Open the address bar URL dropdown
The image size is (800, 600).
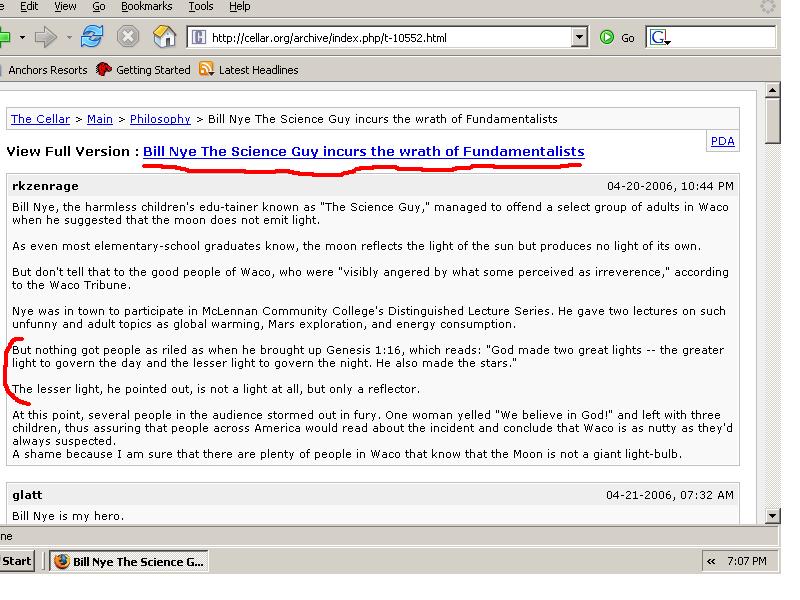tap(579, 37)
